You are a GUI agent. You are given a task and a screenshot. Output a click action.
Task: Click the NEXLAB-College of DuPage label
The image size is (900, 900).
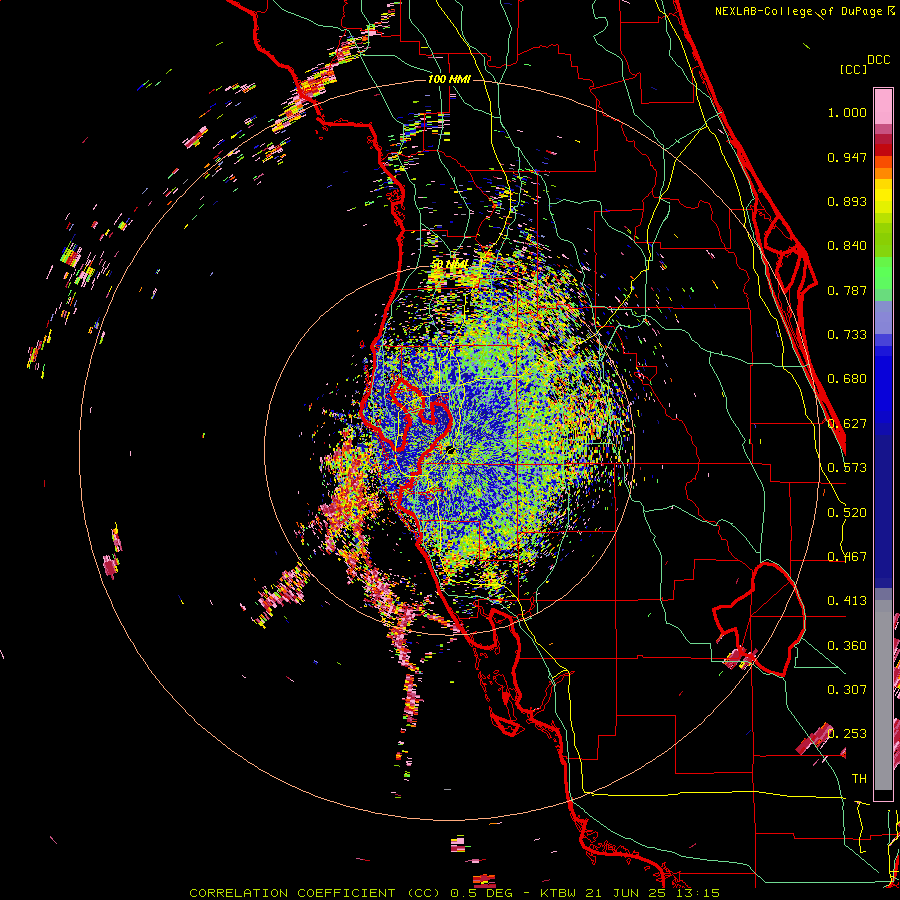point(799,11)
